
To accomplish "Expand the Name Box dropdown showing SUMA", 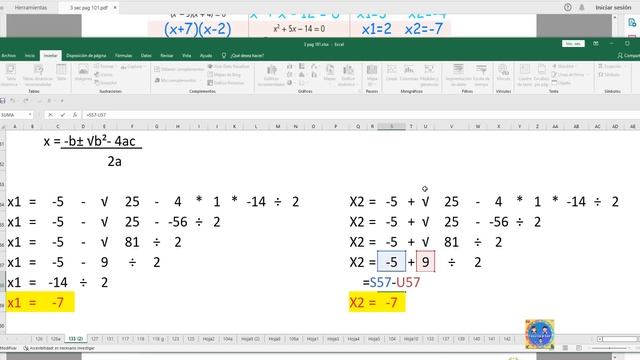I will tap(30, 115).
